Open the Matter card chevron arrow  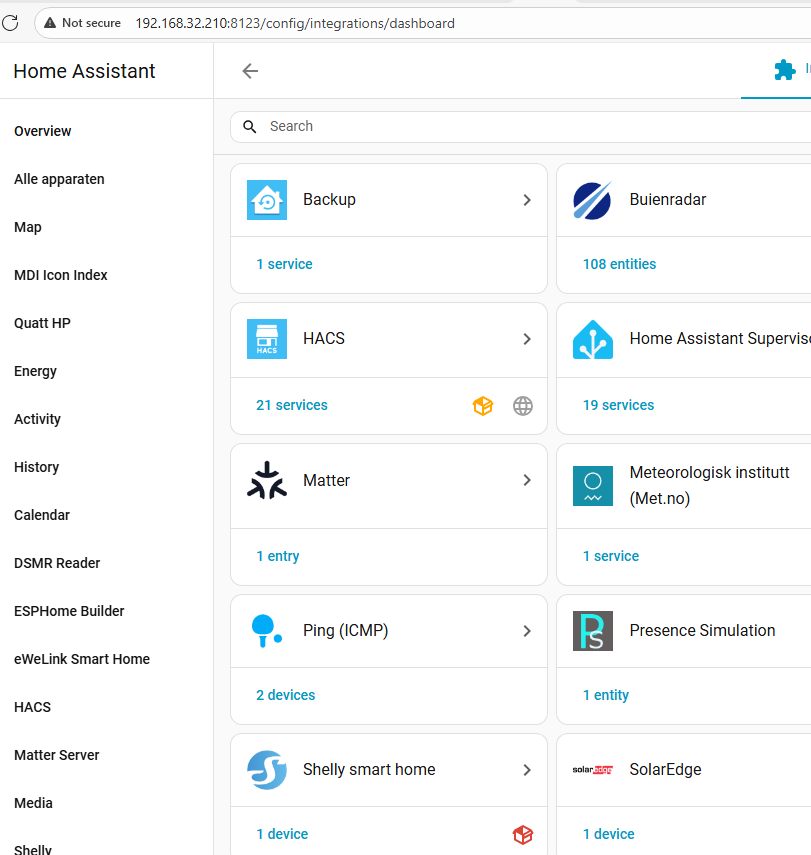click(x=527, y=481)
